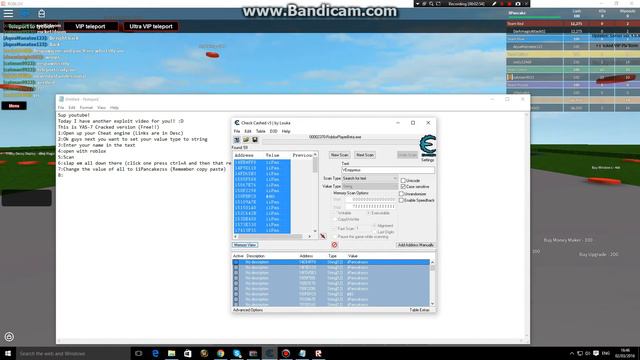640x360 pixels.
Task: Click the Description column header
Action: tap(256, 256)
